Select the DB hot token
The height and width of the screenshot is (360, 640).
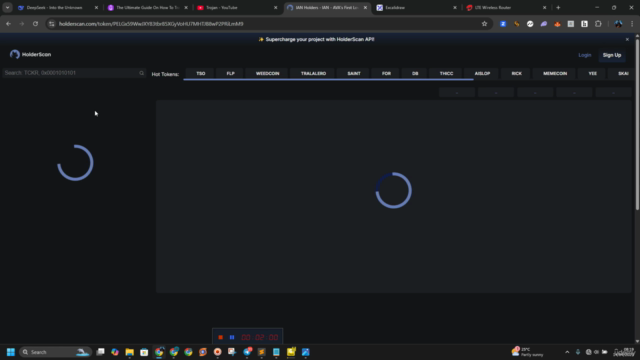point(415,73)
